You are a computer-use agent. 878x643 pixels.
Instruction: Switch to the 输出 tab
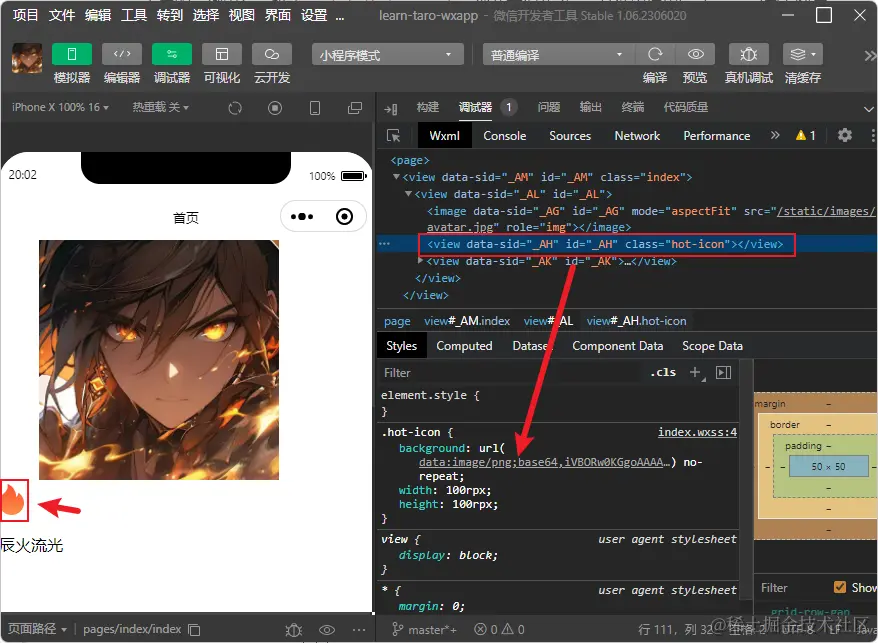pyautogui.click(x=590, y=107)
